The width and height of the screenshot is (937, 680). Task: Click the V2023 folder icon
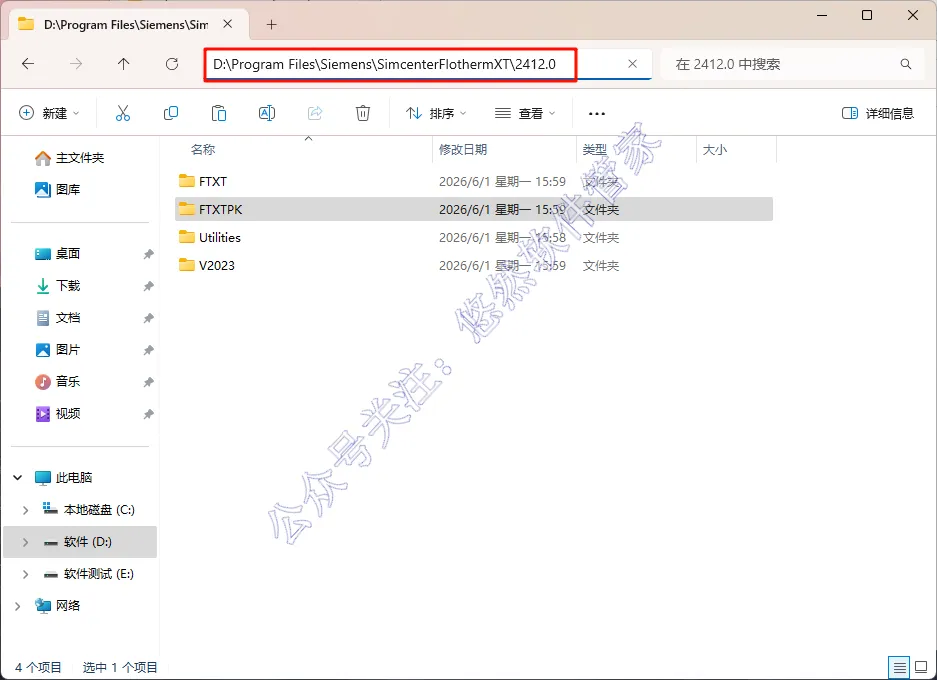pos(187,265)
